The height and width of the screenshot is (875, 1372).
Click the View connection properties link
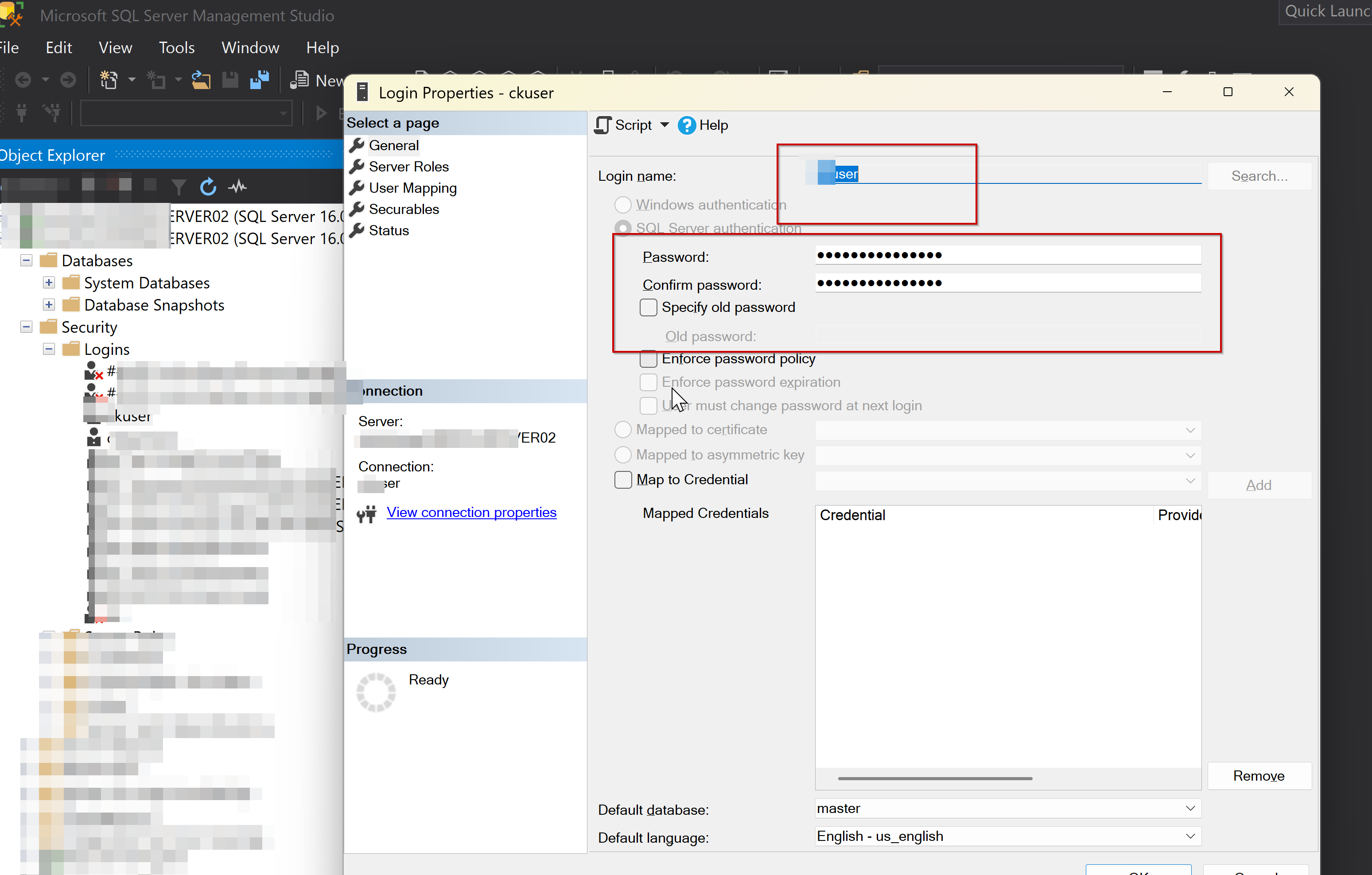tap(471, 512)
